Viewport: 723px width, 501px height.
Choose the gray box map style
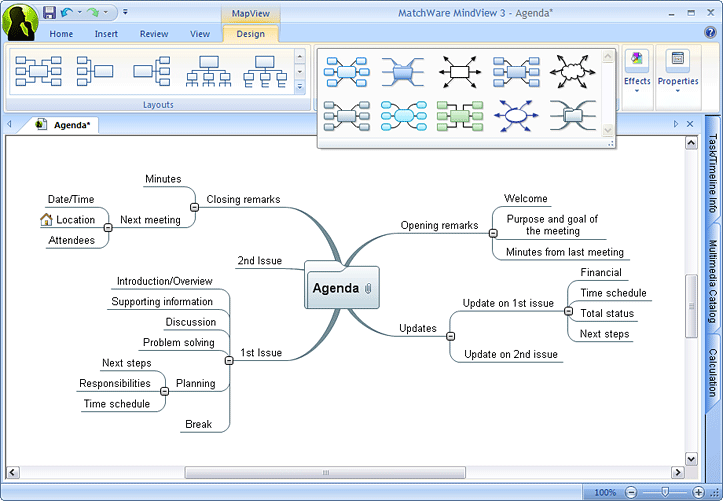(x=346, y=116)
